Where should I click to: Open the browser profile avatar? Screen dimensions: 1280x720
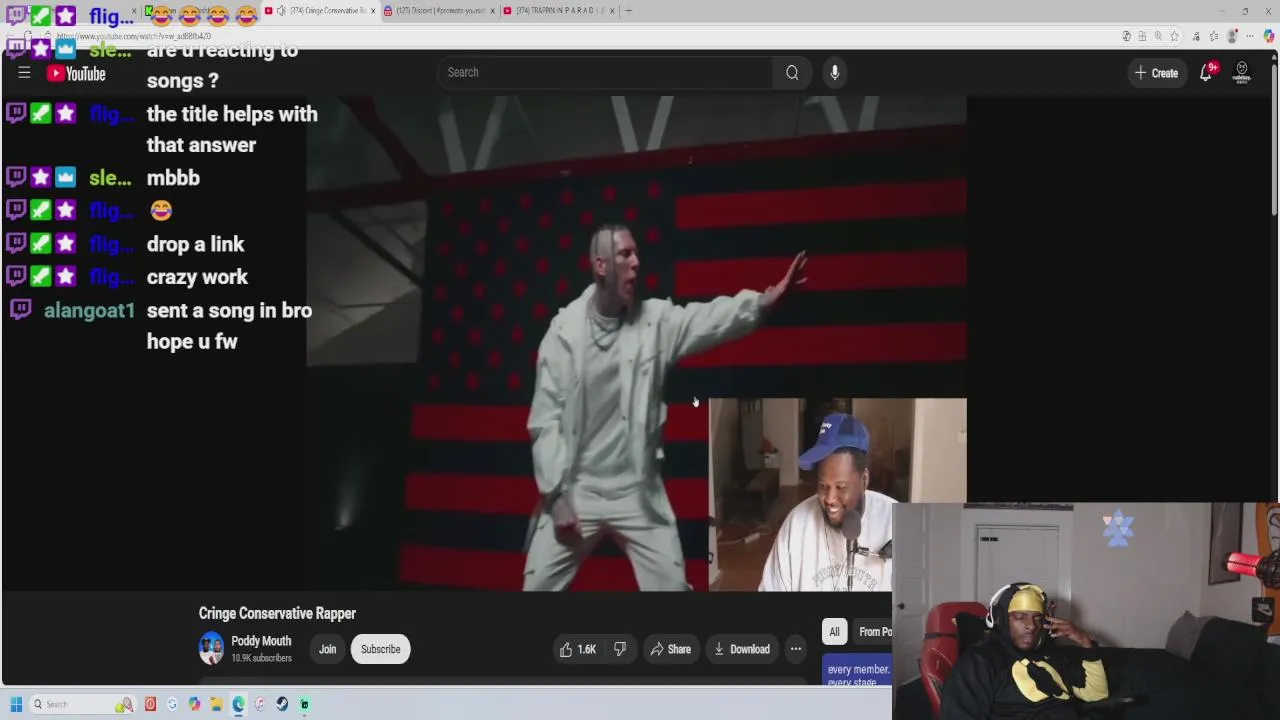click(x=1232, y=36)
